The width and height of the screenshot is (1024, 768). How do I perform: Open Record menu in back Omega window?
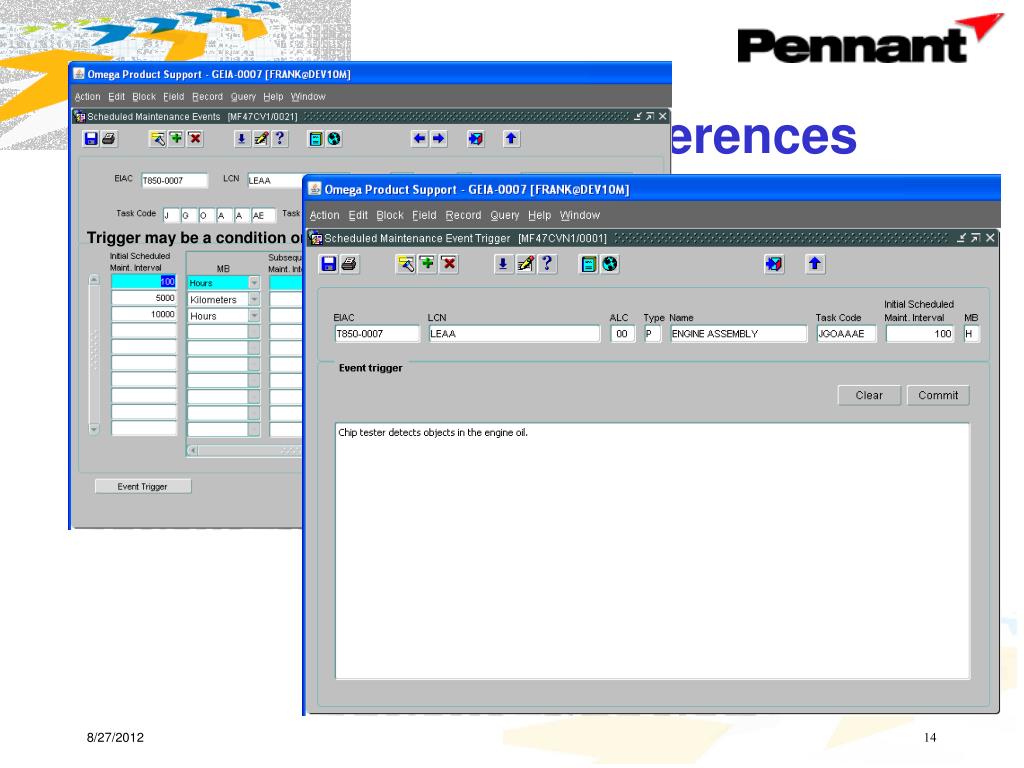[207, 97]
